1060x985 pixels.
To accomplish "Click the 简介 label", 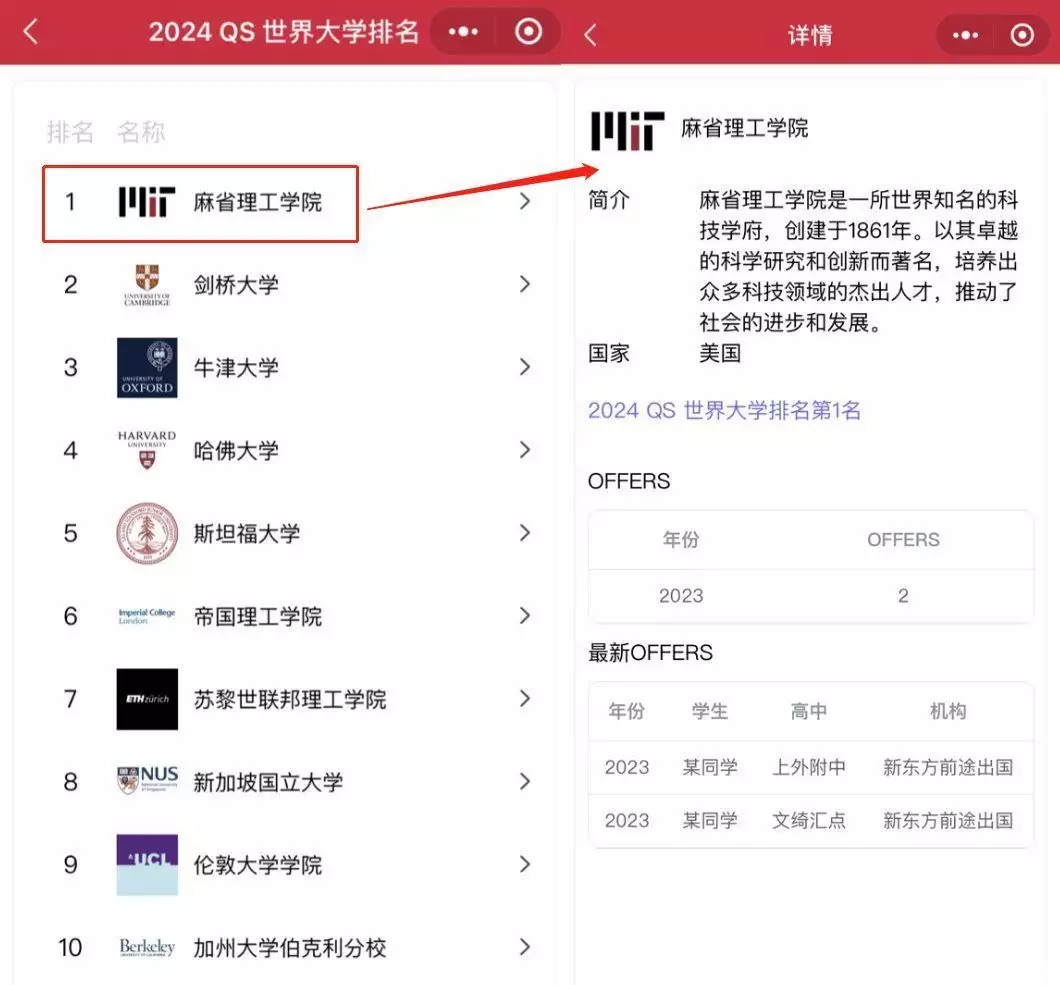I will coord(609,200).
